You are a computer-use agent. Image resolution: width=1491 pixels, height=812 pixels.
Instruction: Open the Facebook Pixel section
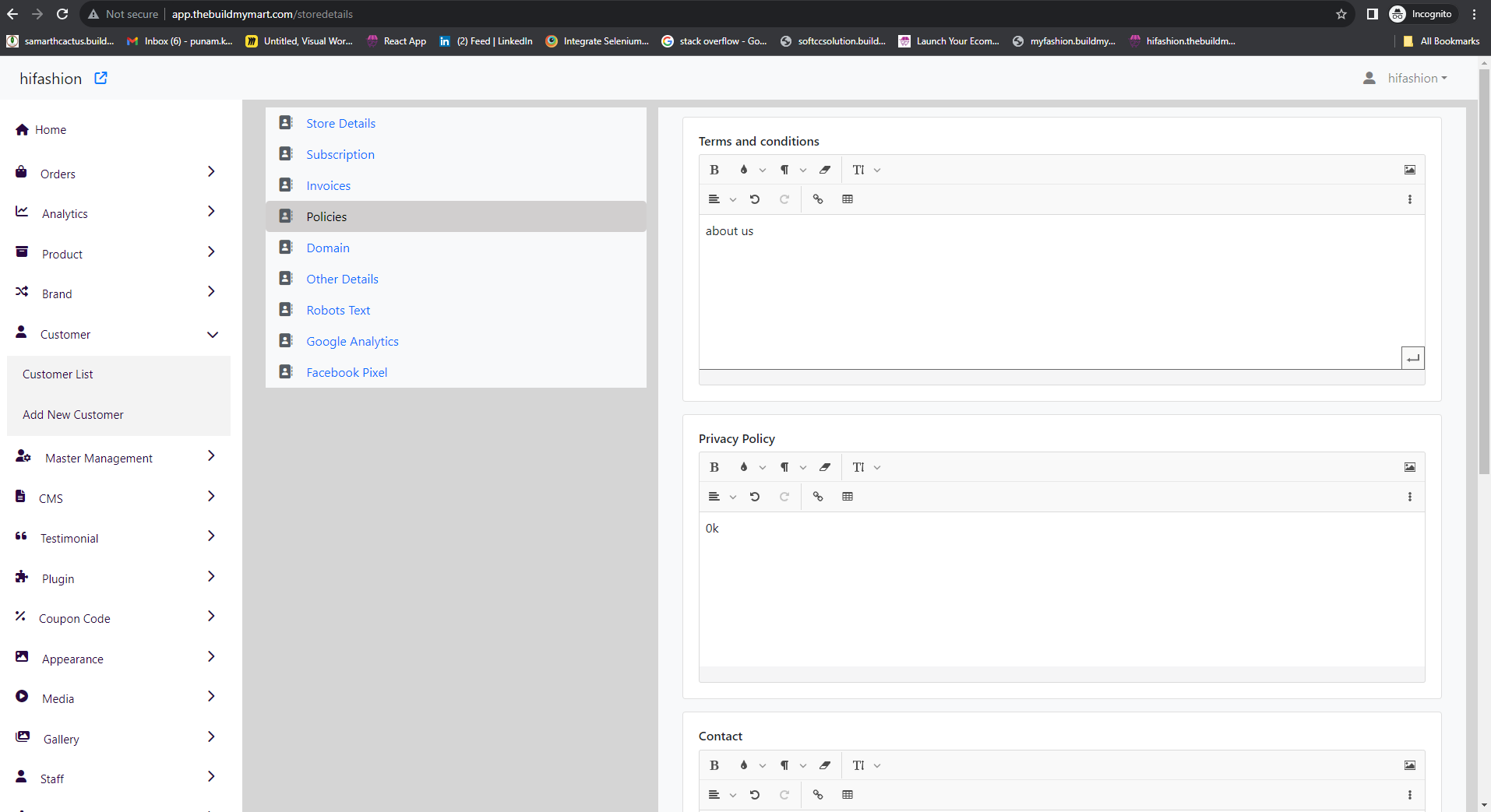(x=347, y=372)
